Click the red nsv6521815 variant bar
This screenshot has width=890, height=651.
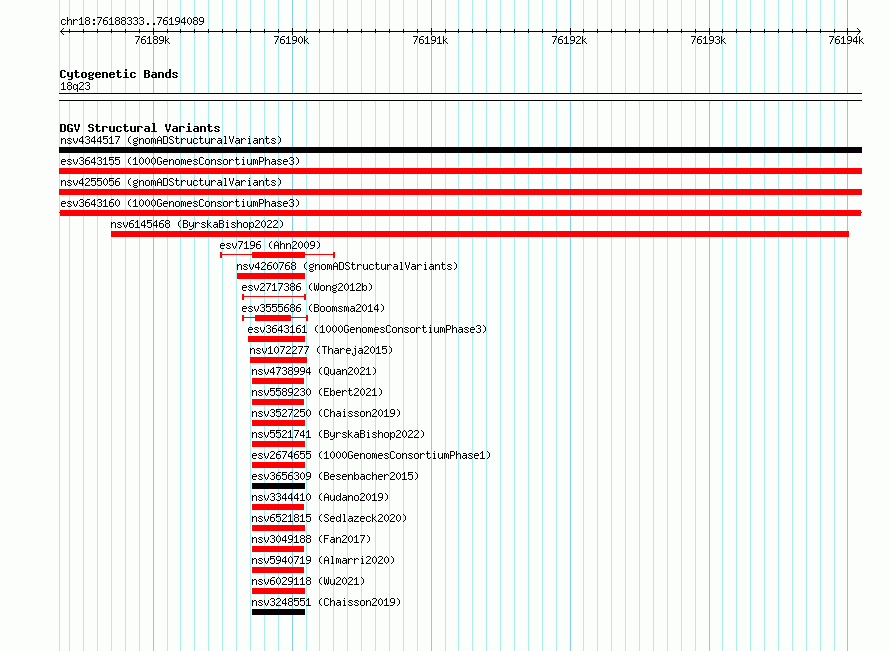[279, 528]
